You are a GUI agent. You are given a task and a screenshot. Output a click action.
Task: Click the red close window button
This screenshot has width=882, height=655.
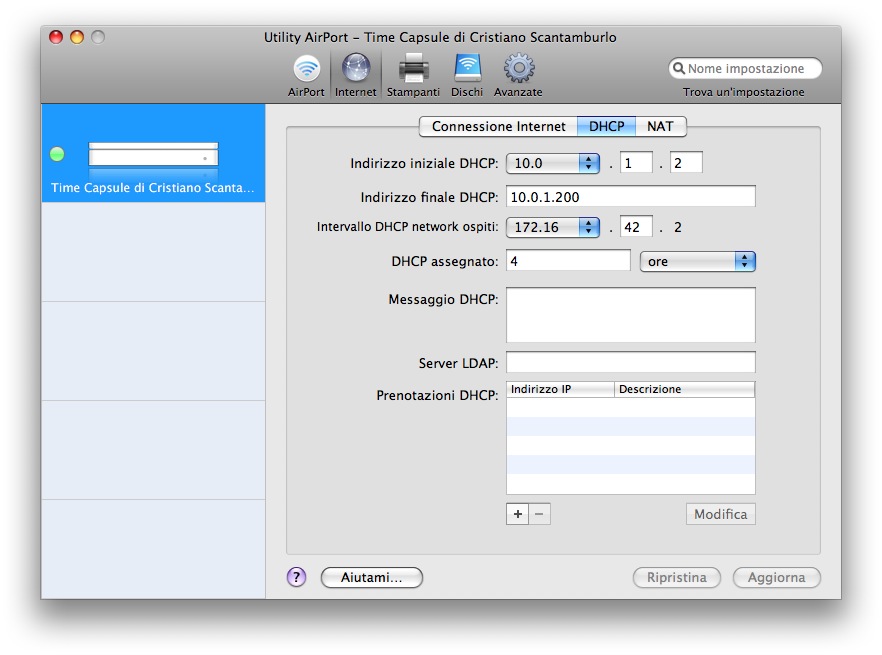coord(56,37)
